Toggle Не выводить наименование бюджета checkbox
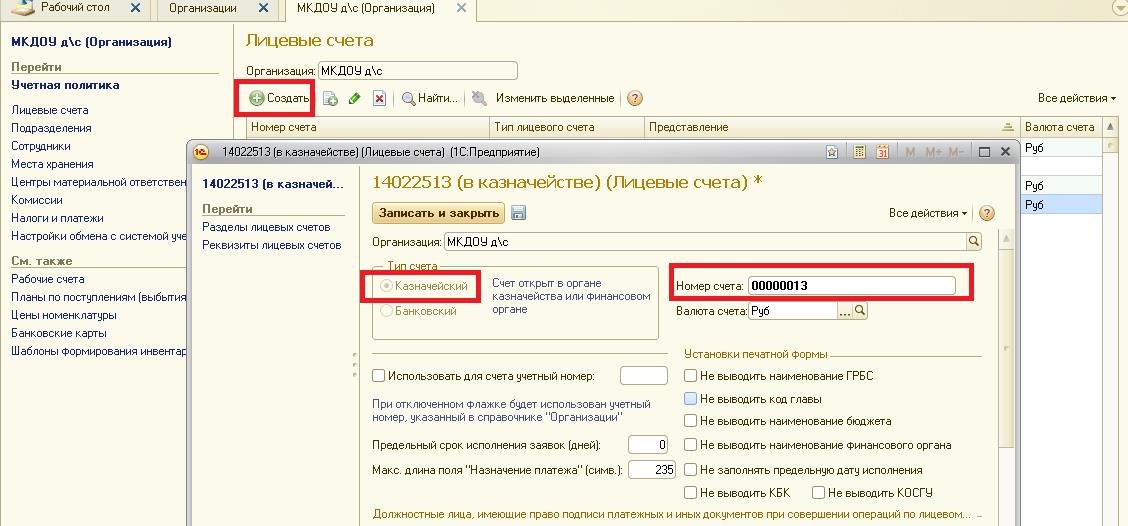1128x526 pixels. tap(690, 421)
